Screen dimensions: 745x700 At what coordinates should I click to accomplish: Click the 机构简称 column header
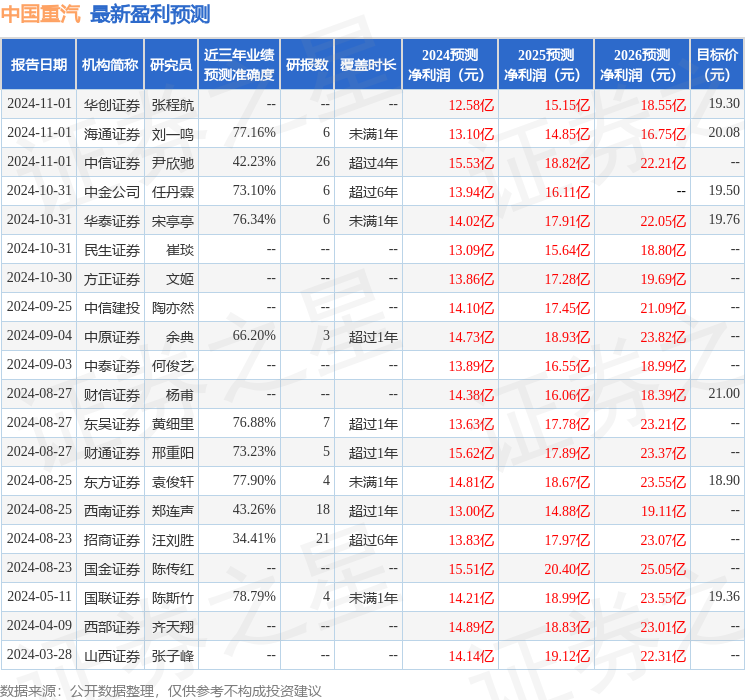(110, 65)
